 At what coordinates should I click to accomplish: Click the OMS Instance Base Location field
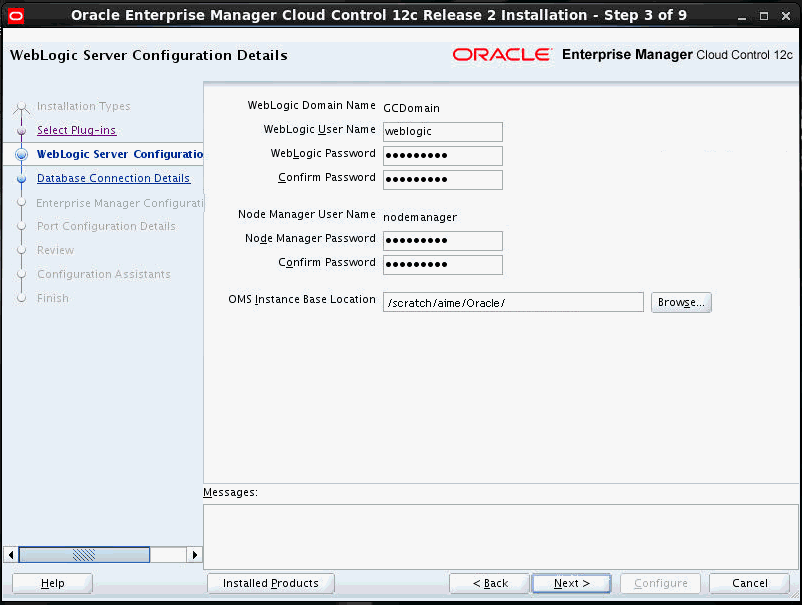coord(513,302)
